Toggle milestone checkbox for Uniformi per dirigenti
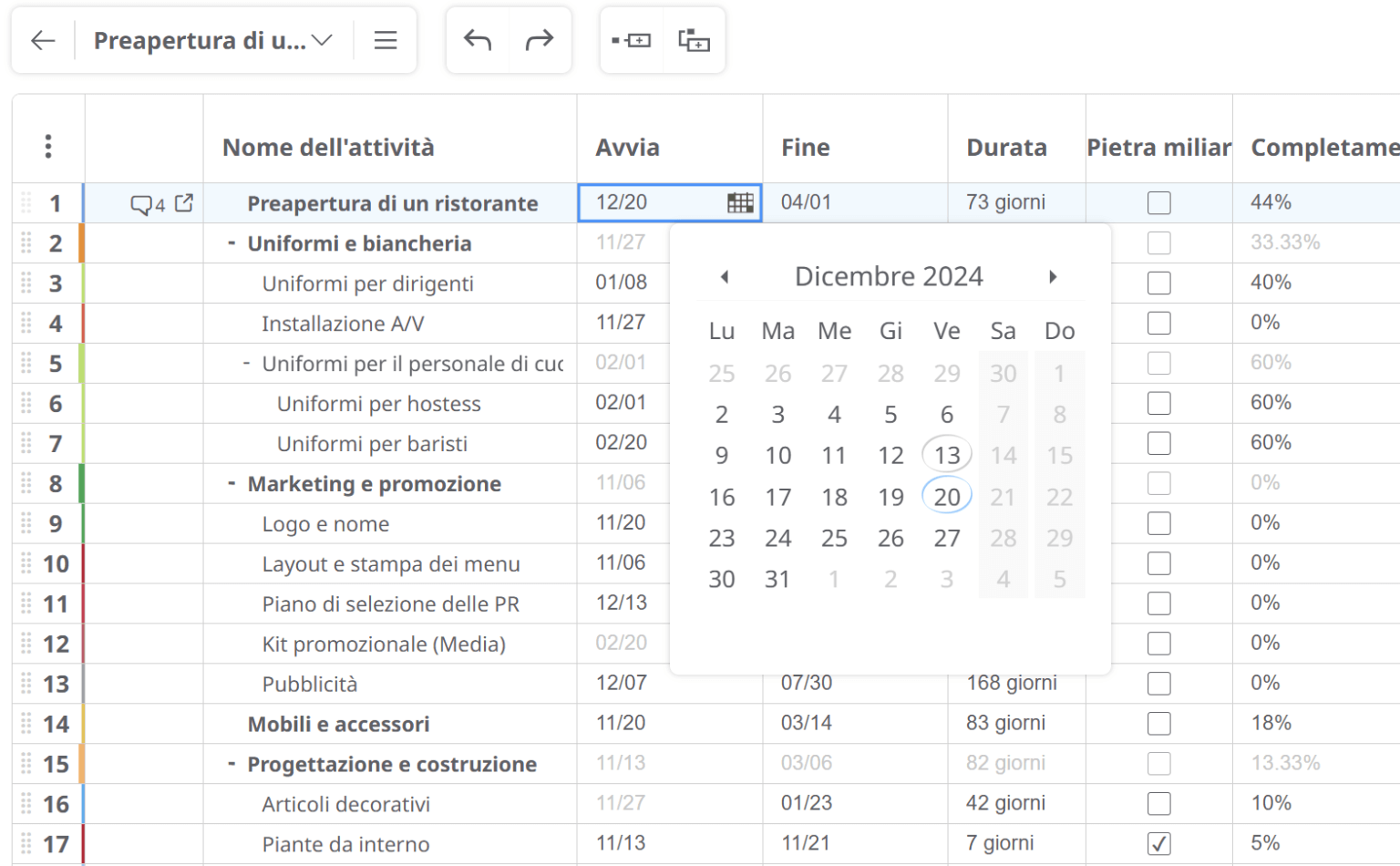1400x866 pixels. click(x=1158, y=283)
